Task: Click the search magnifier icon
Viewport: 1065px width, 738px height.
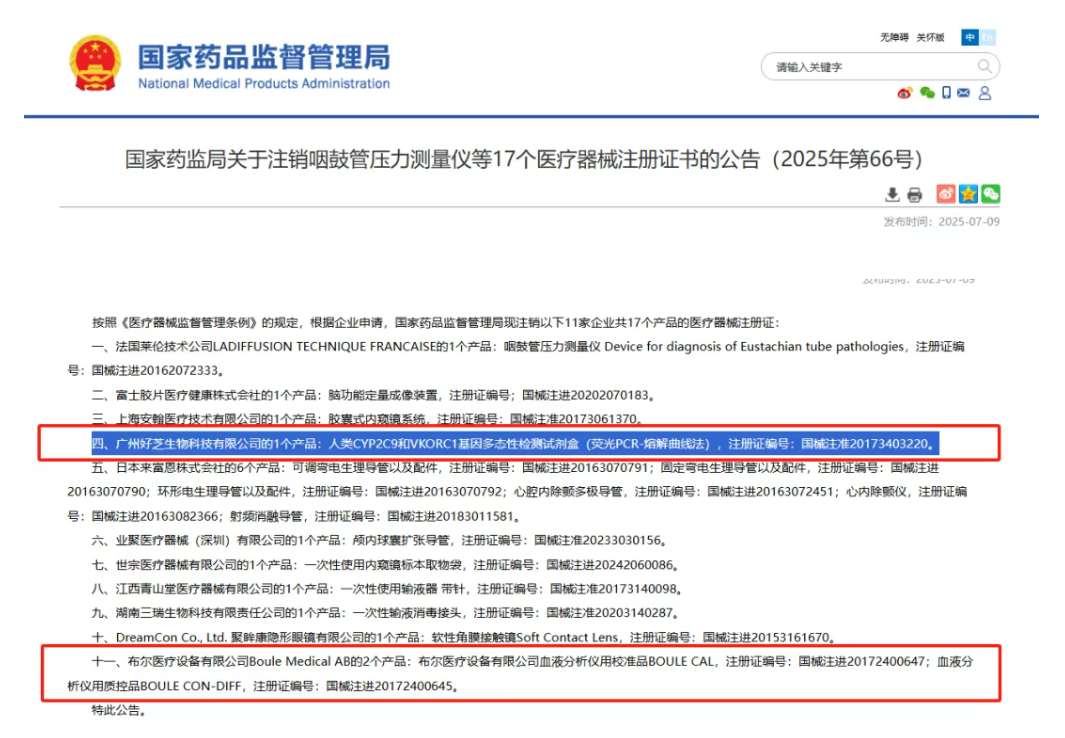Action: (985, 67)
